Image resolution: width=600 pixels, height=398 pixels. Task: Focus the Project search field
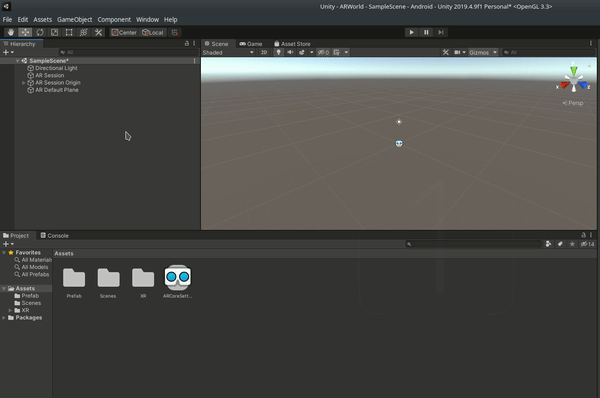click(474, 244)
